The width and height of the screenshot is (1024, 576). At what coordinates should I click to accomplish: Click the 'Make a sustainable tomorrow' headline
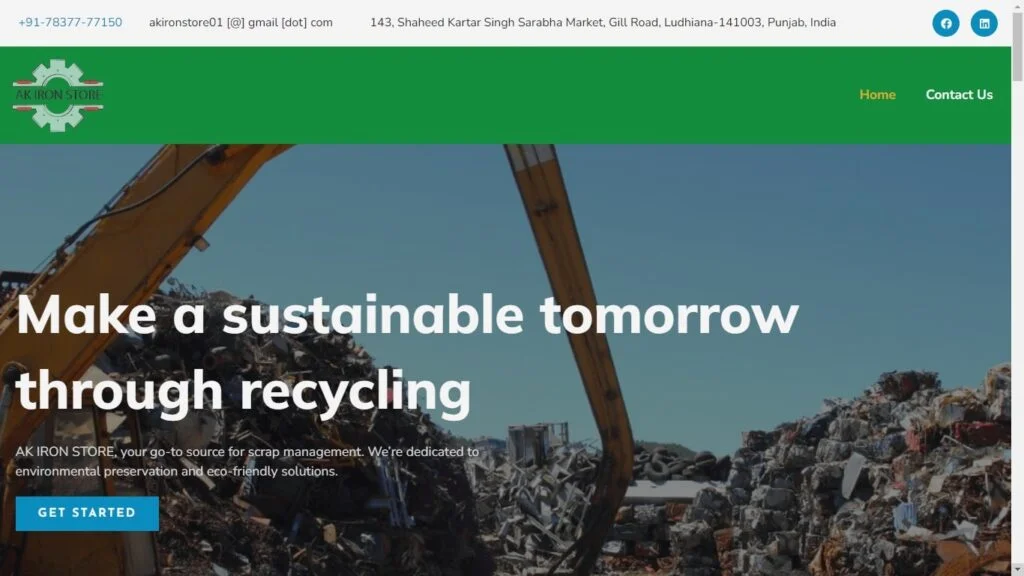click(x=407, y=353)
